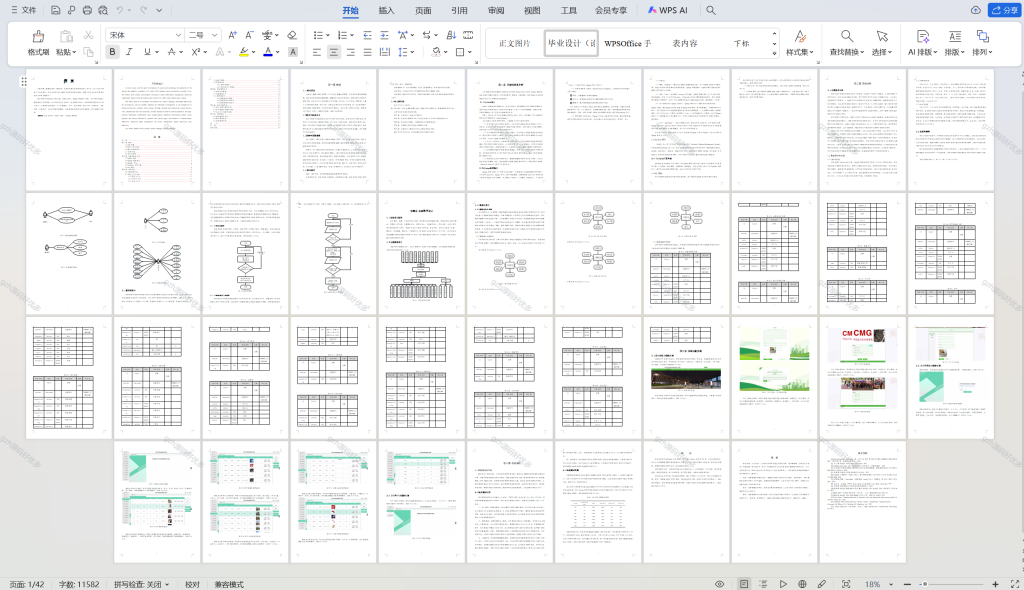Viewport: 1024px width, 590px height.
Task: Switch to the 审阅 (Review) tab
Action: tap(496, 10)
